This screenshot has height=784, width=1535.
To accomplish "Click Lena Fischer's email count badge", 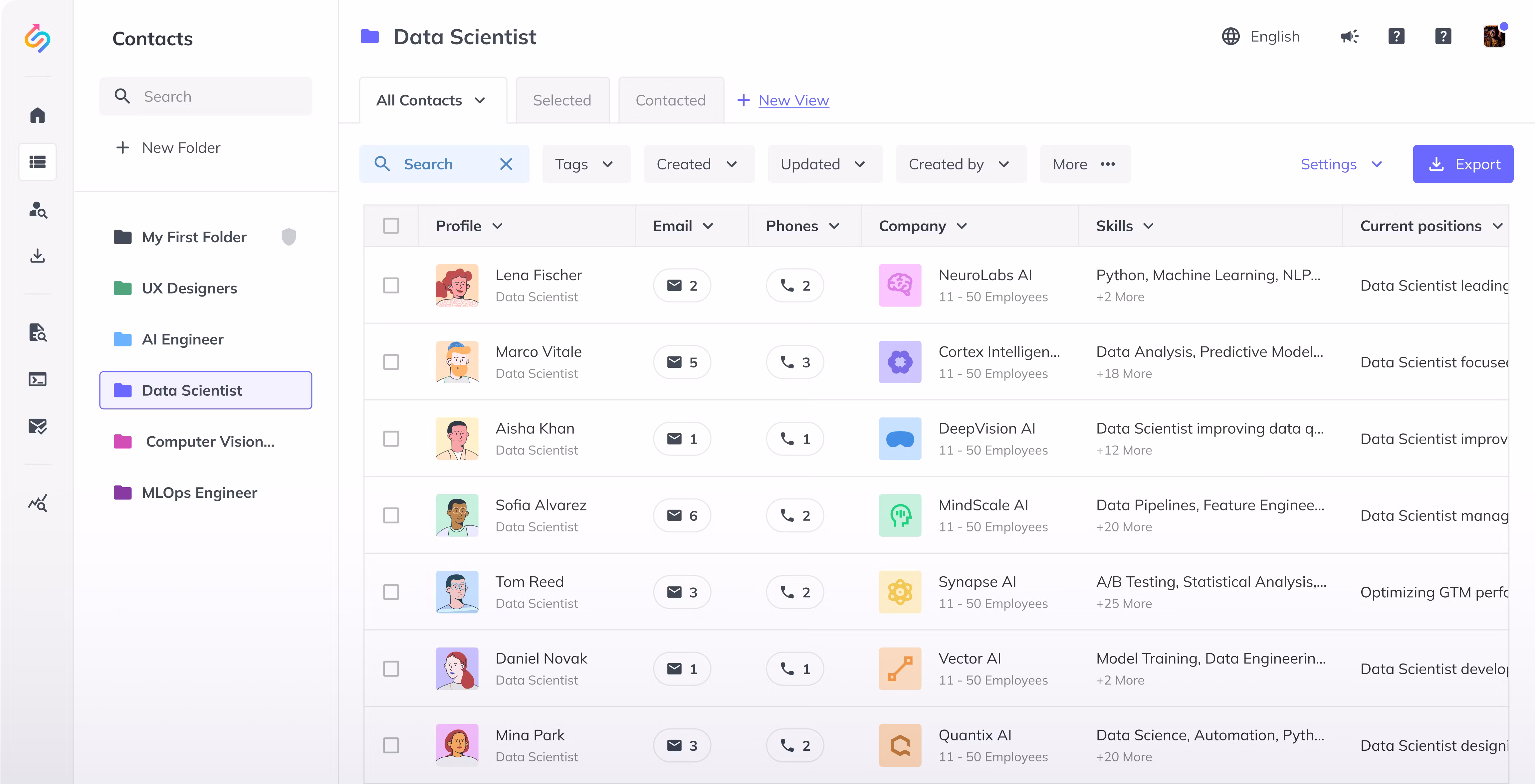I will [x=682, y=286].
